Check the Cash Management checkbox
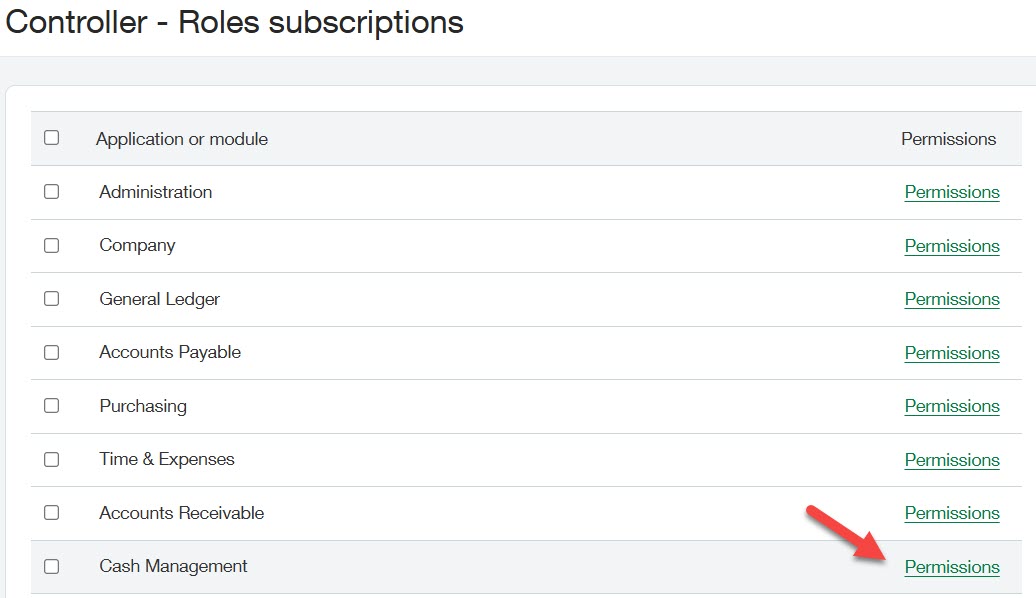The image size is (1036, 598). [52, 566]
